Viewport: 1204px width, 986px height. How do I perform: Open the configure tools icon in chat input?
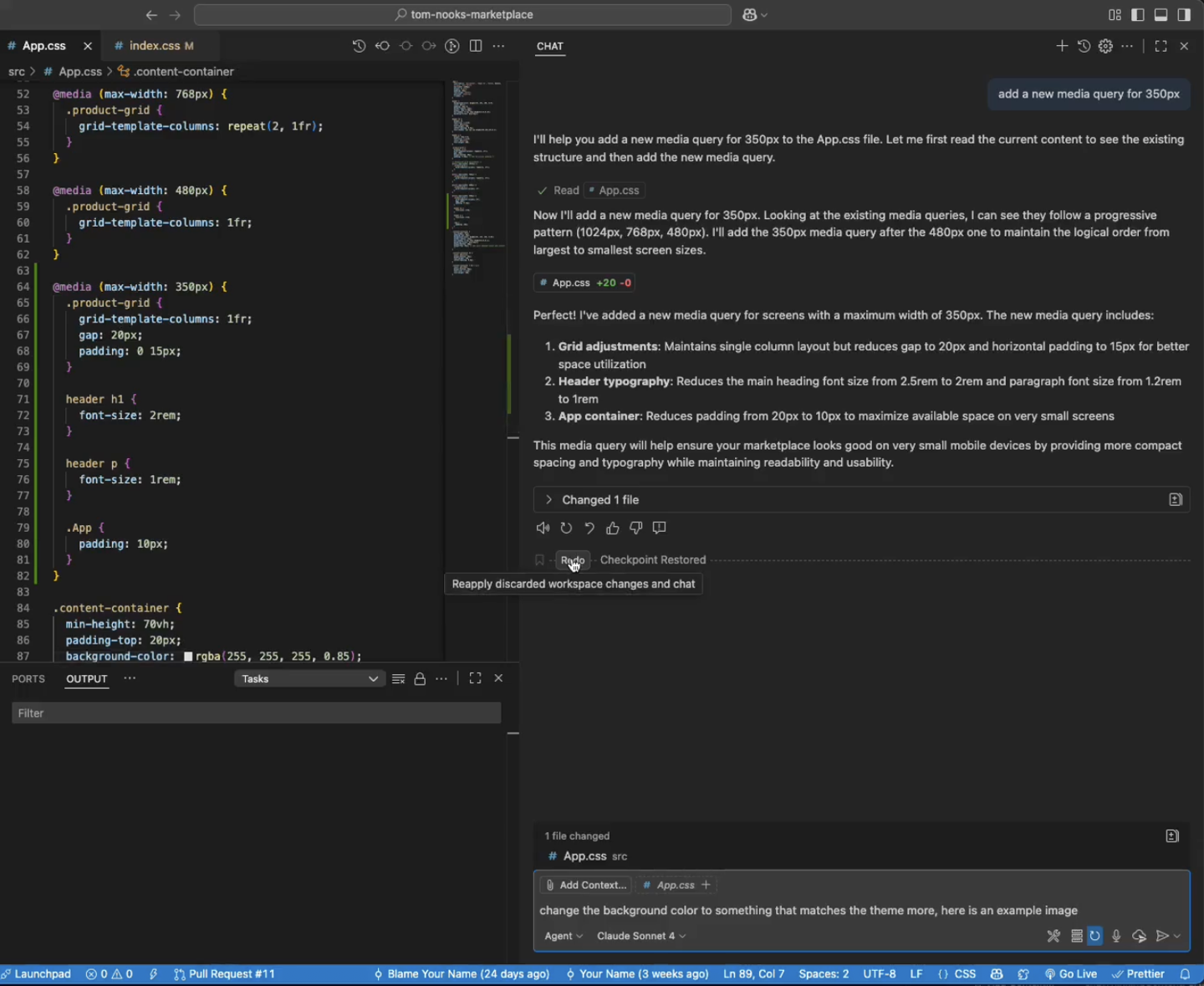(x=1053, y=936)
